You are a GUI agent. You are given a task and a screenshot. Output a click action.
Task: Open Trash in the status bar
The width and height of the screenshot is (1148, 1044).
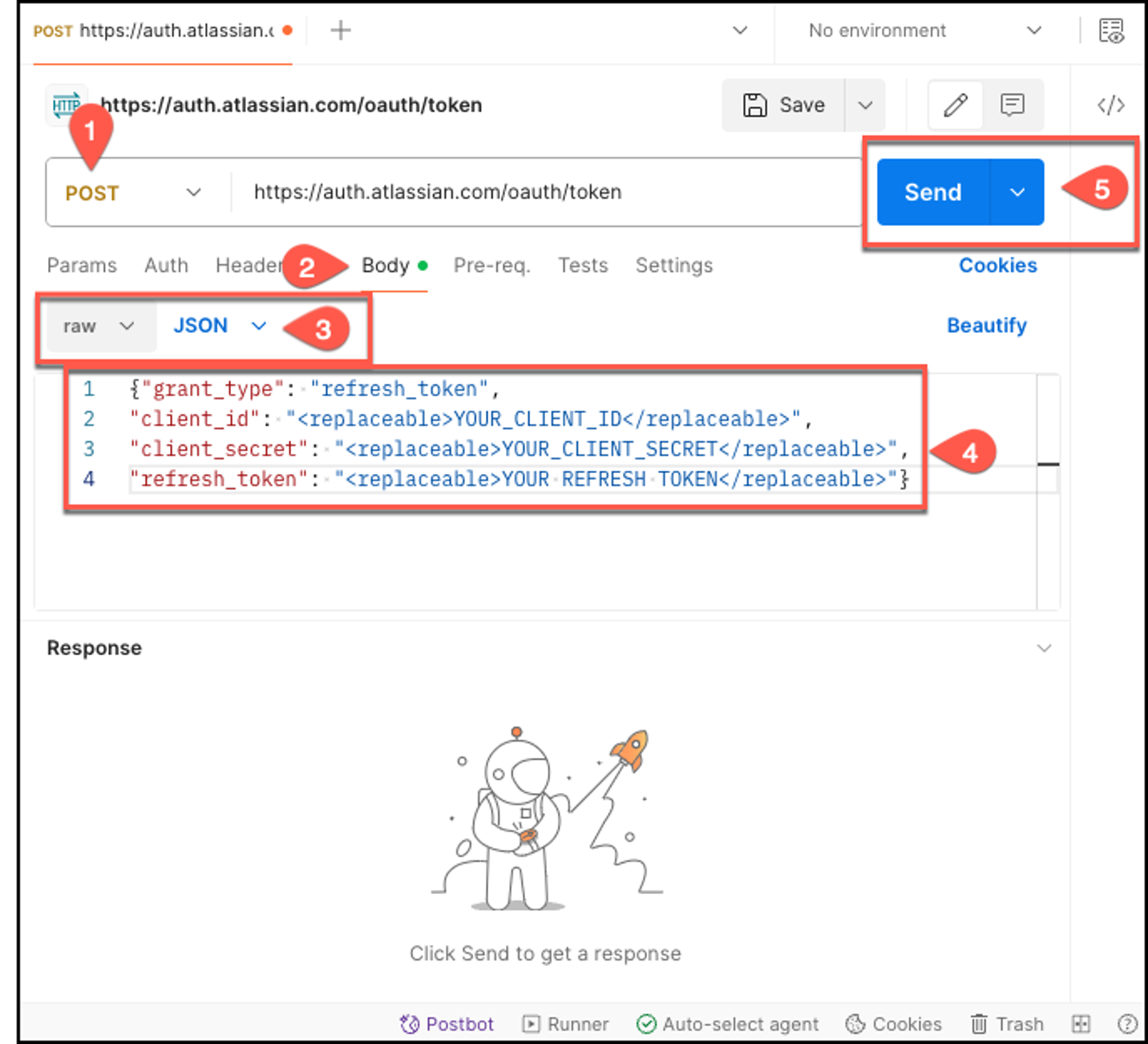point(1007,1024)
